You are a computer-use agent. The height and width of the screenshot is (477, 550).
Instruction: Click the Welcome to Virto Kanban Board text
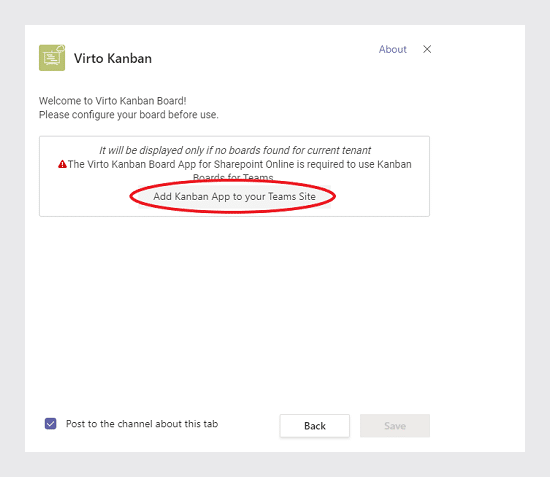point(113,101)
